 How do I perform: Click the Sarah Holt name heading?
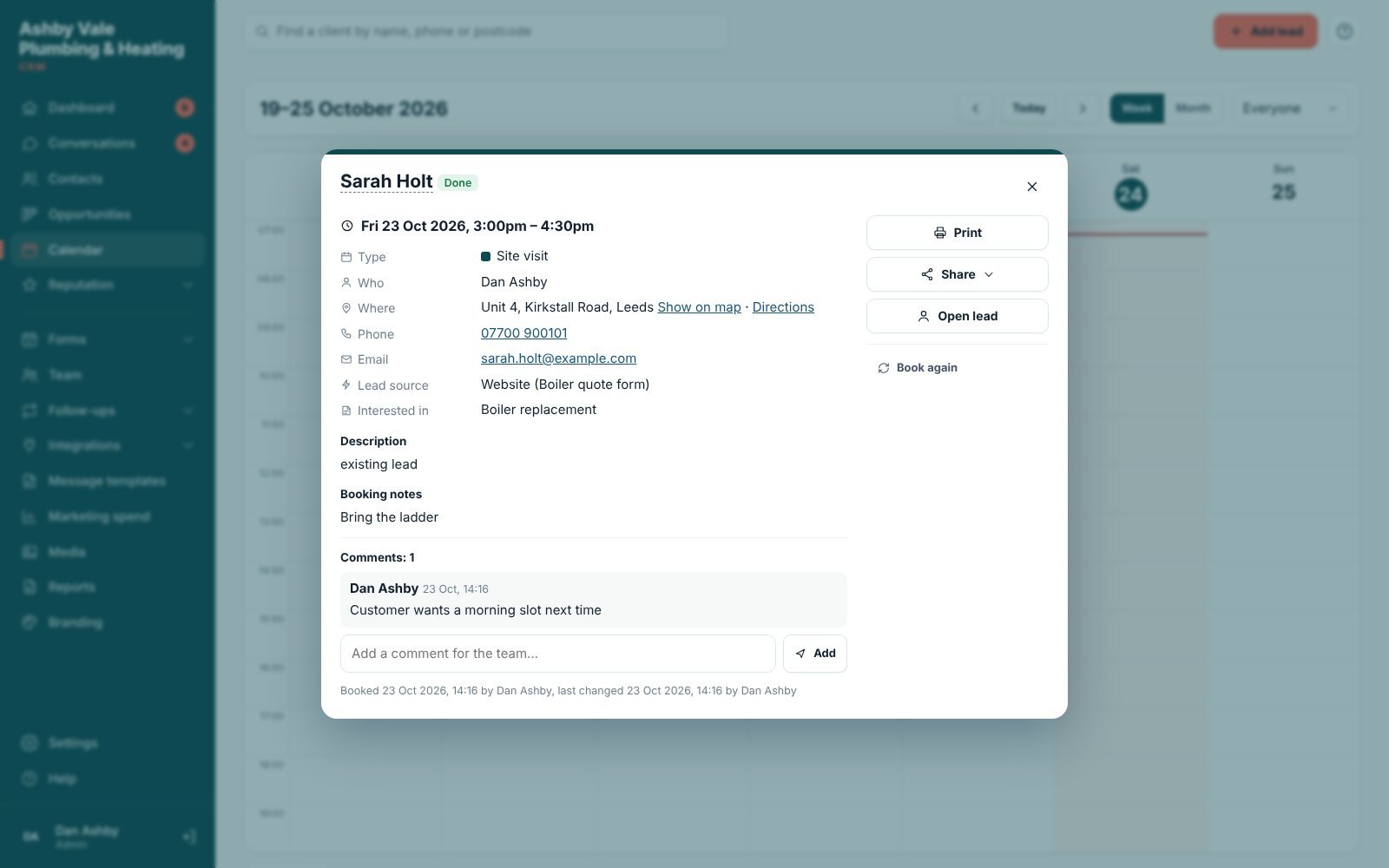pyautogui.click(x=386, y=181)
